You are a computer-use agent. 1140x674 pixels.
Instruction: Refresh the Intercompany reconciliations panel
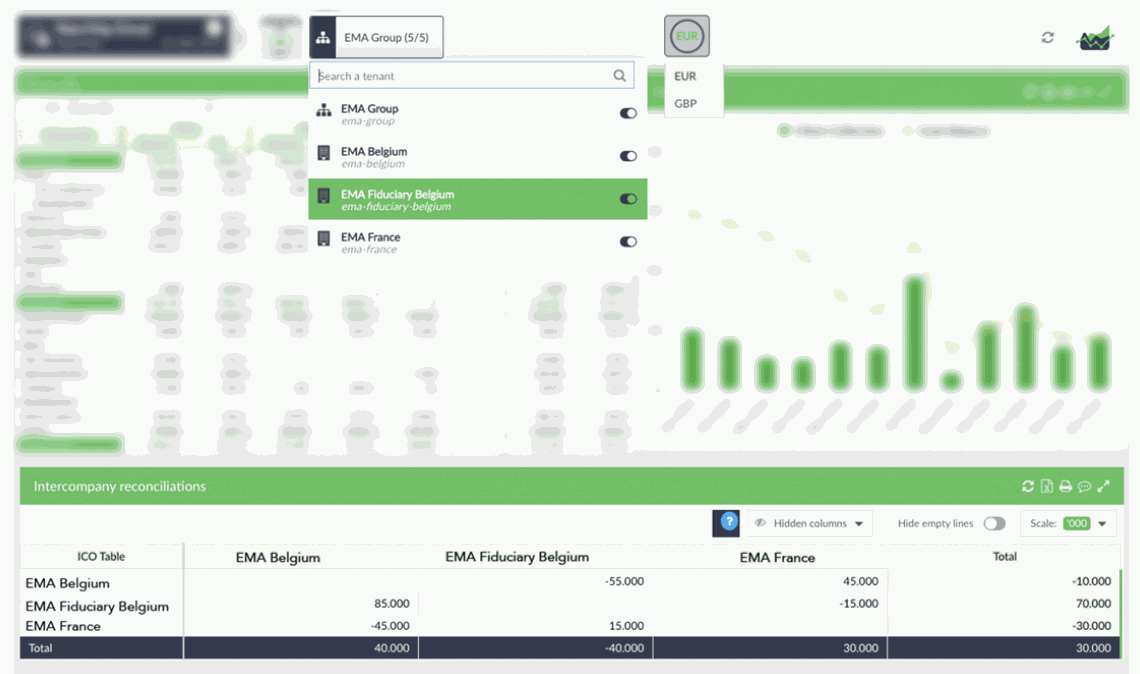[x=1028, y=486]
